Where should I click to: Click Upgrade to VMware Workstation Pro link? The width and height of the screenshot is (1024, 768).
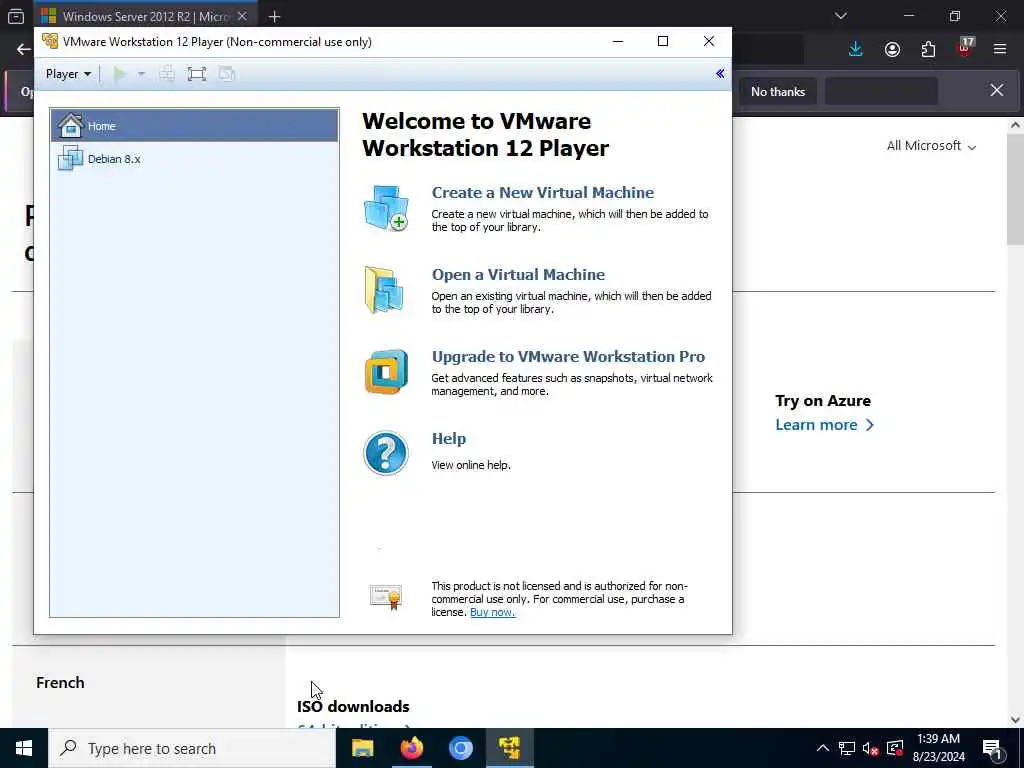point(568,357)
